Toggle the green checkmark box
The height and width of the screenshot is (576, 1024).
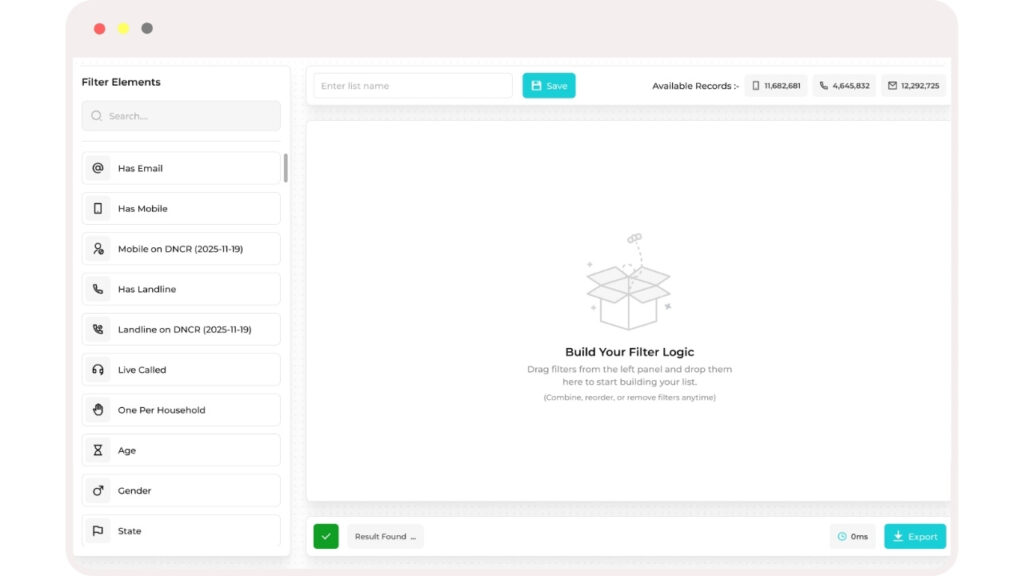[x=326, y=536]
